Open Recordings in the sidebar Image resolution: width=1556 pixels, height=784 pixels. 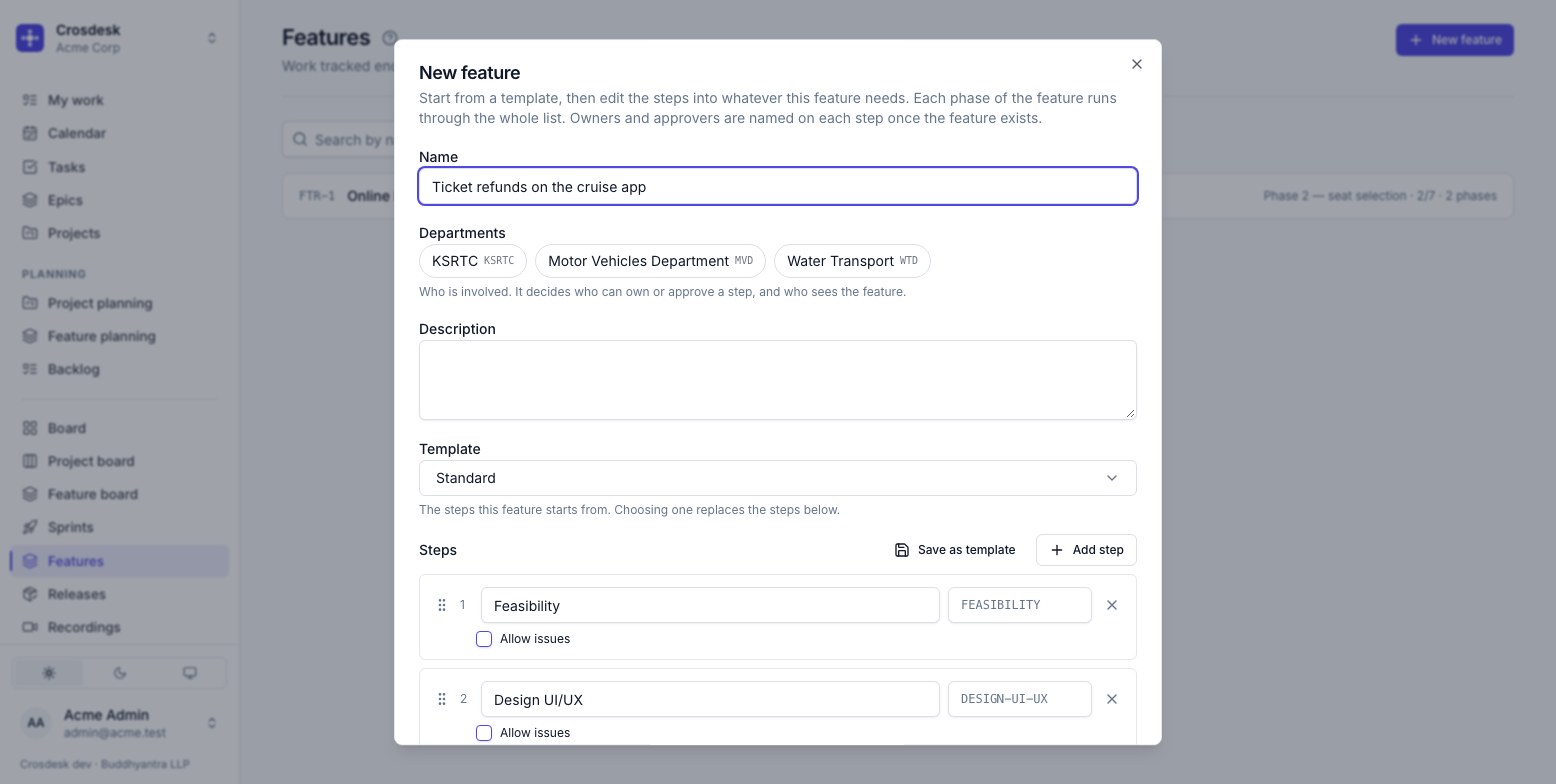119,627
